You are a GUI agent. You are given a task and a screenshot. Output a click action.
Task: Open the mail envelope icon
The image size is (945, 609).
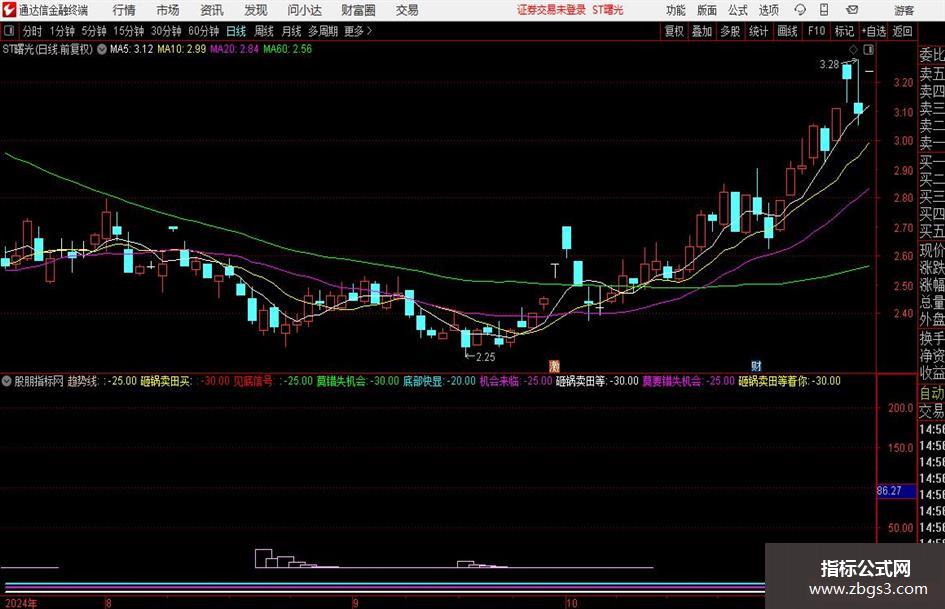[852, 10]
